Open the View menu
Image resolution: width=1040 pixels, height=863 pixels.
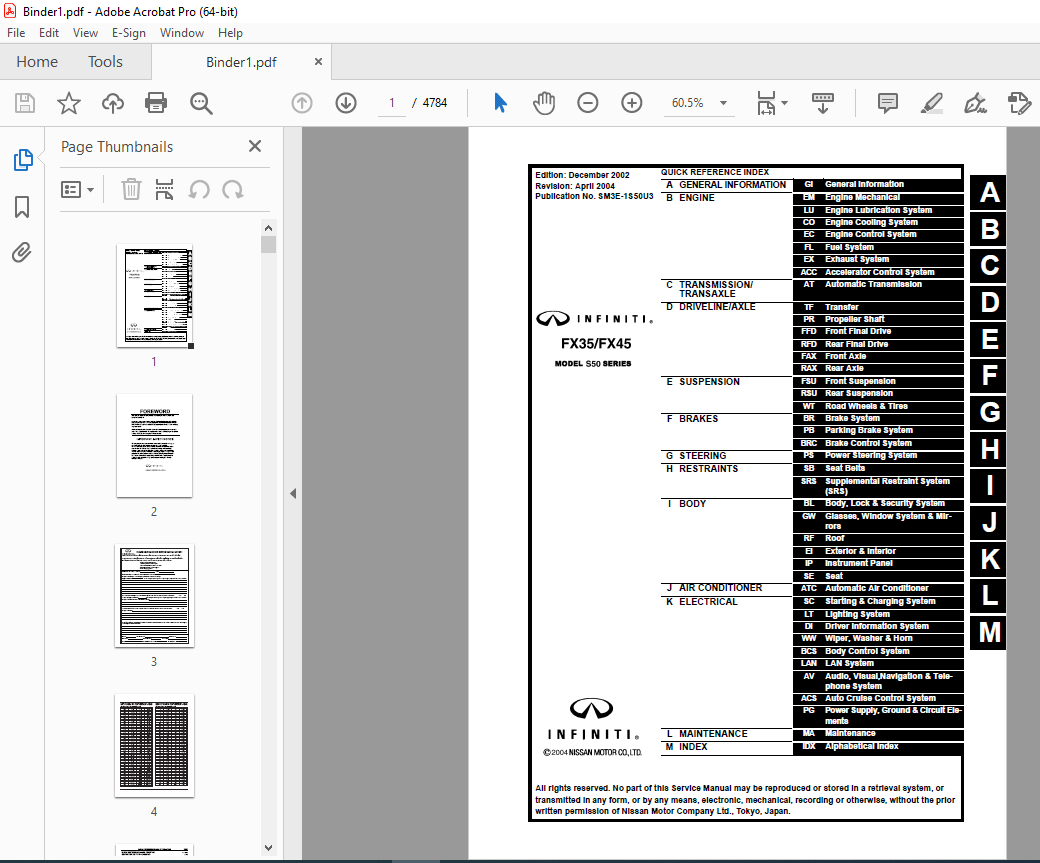[85, 33]
